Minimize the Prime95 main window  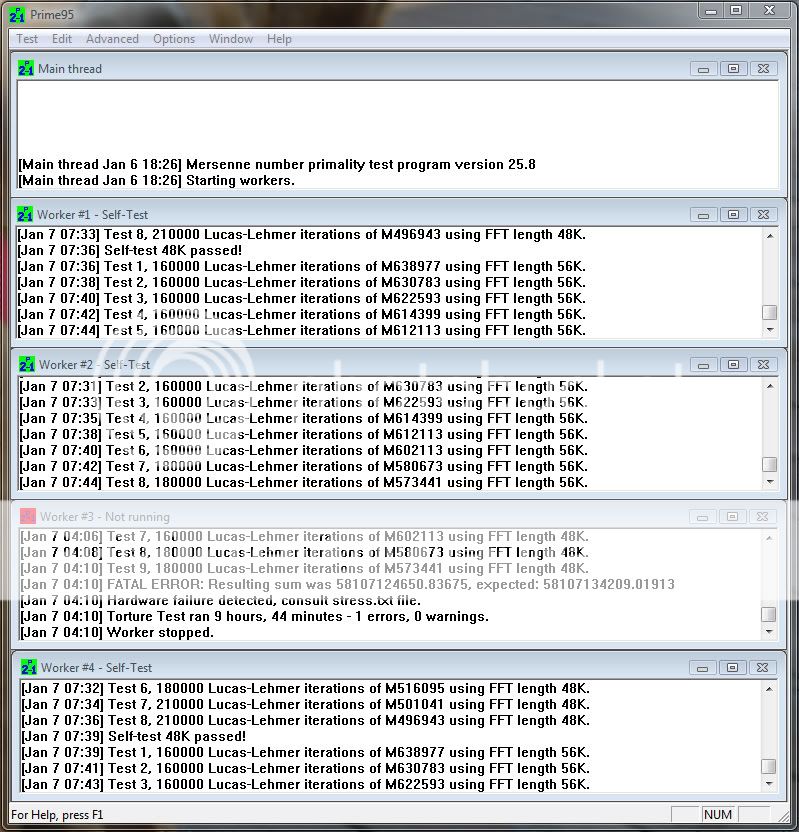[x=712, y=10]
